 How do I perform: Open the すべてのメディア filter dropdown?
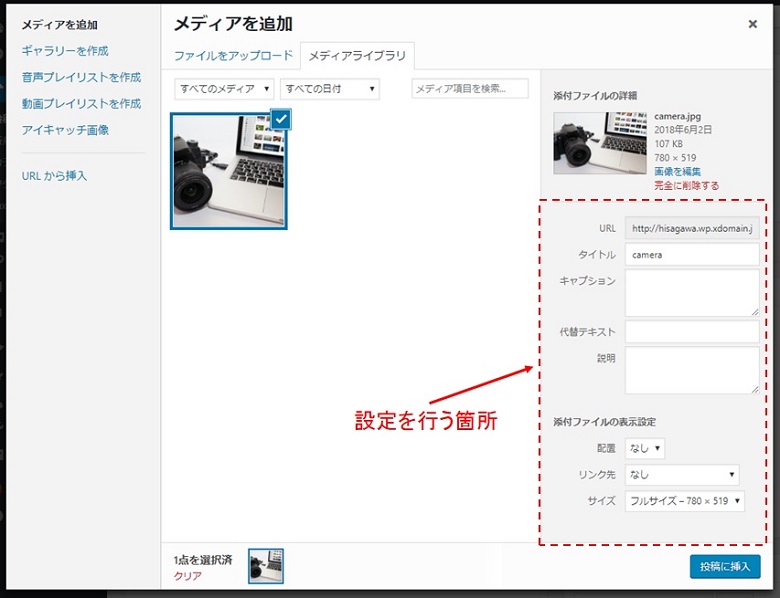click(x=224, y=89)
